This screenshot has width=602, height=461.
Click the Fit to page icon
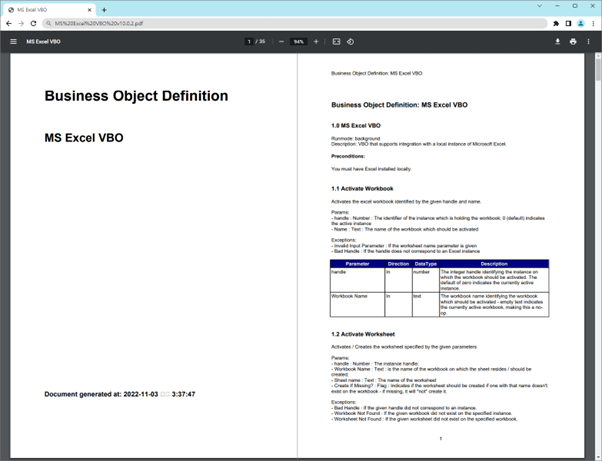pyautogui.click(x=336, y=41)
